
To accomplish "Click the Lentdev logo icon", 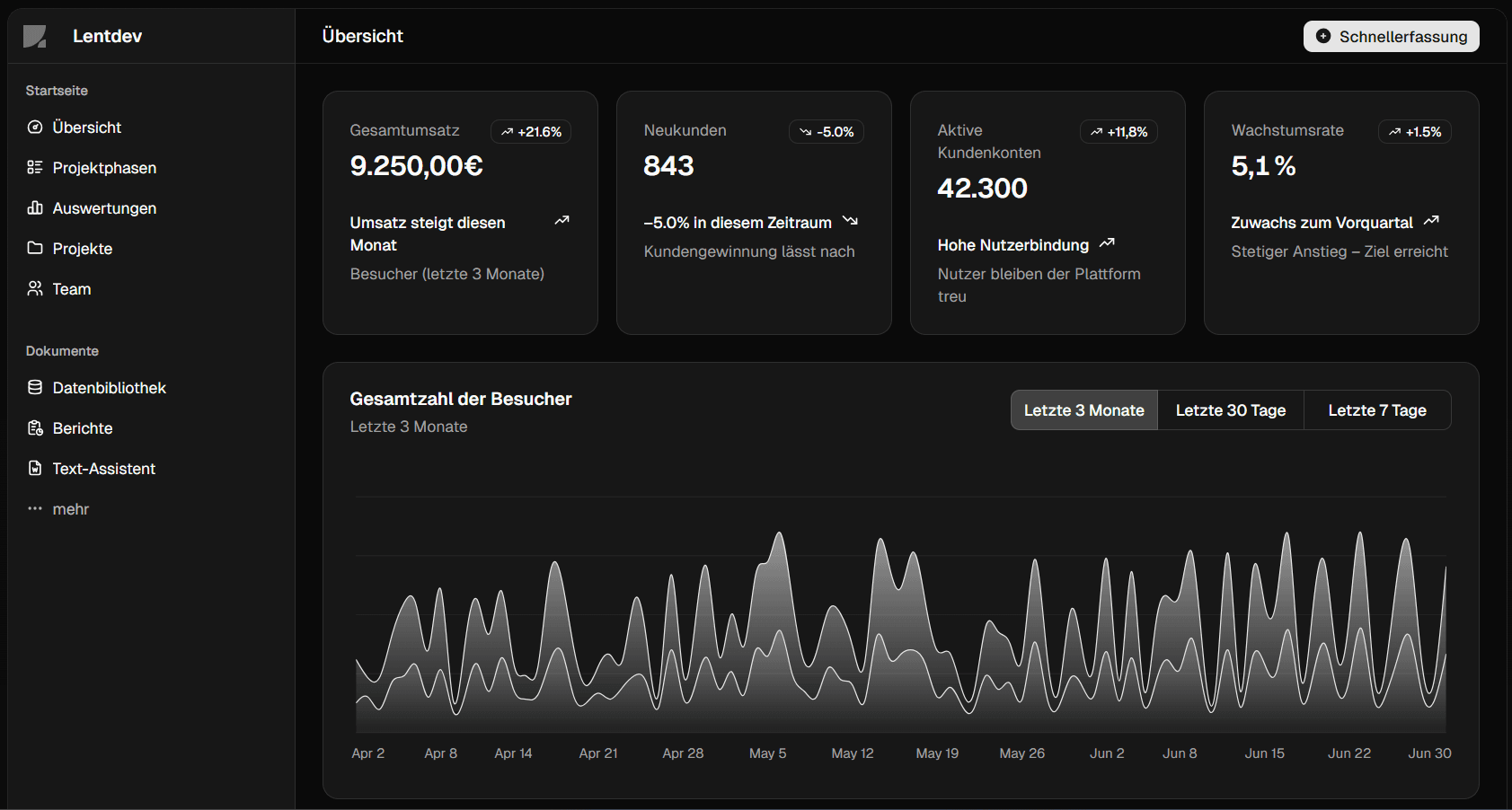I will [35, 37].
